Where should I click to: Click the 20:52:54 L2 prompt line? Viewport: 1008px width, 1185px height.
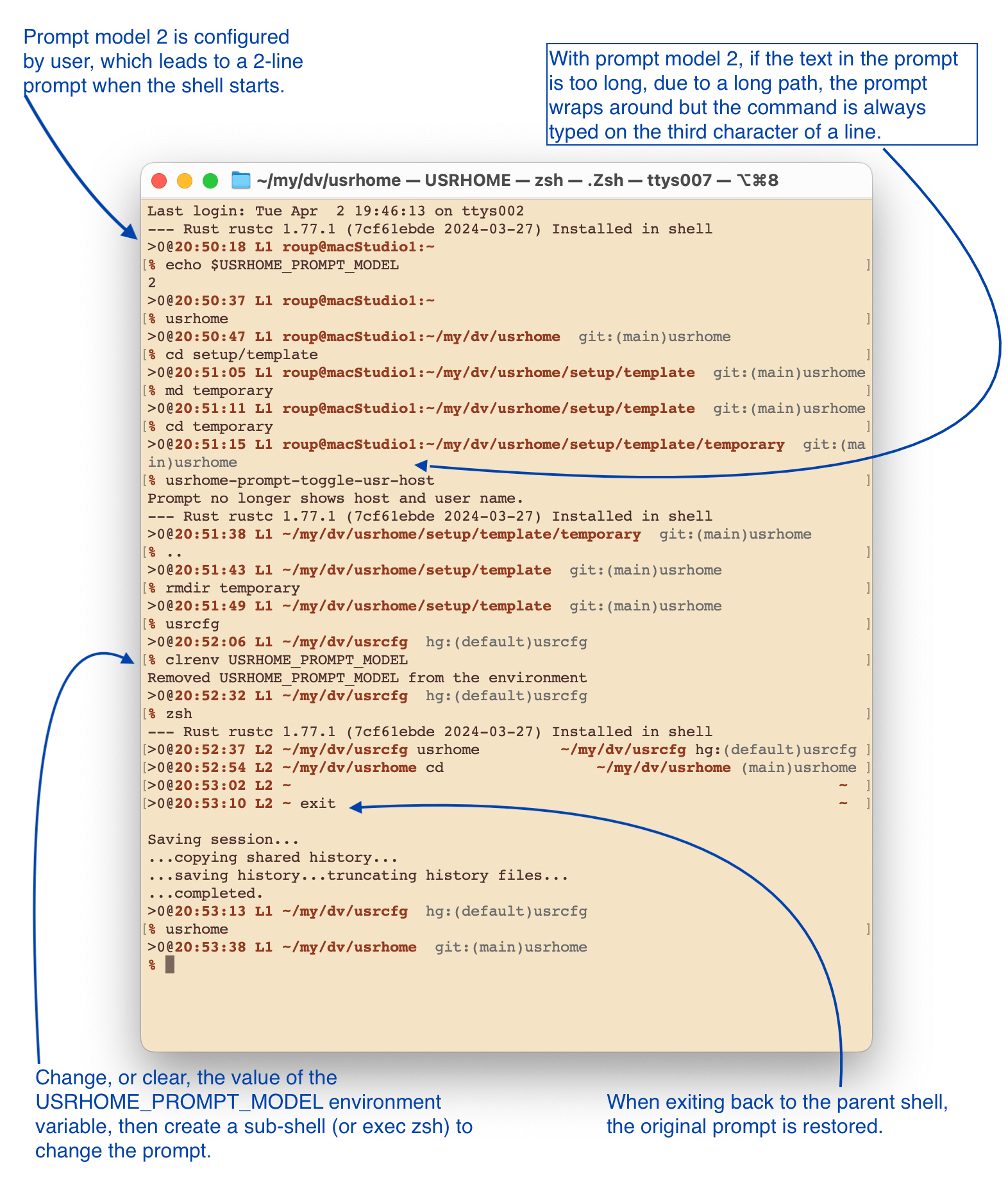(x=507, y=768)
